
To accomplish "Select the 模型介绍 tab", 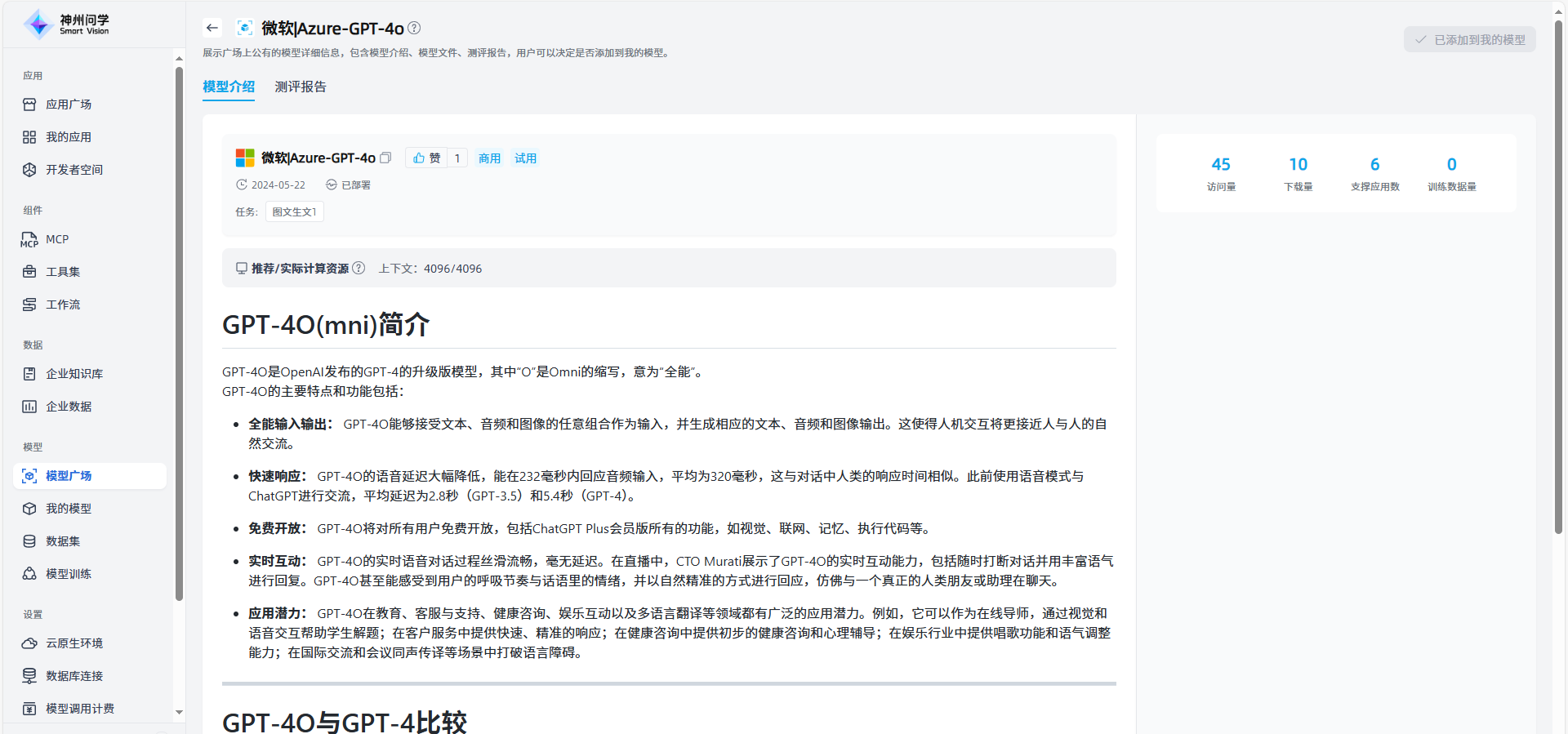I will pyautogui.click(x=229, y=87).
